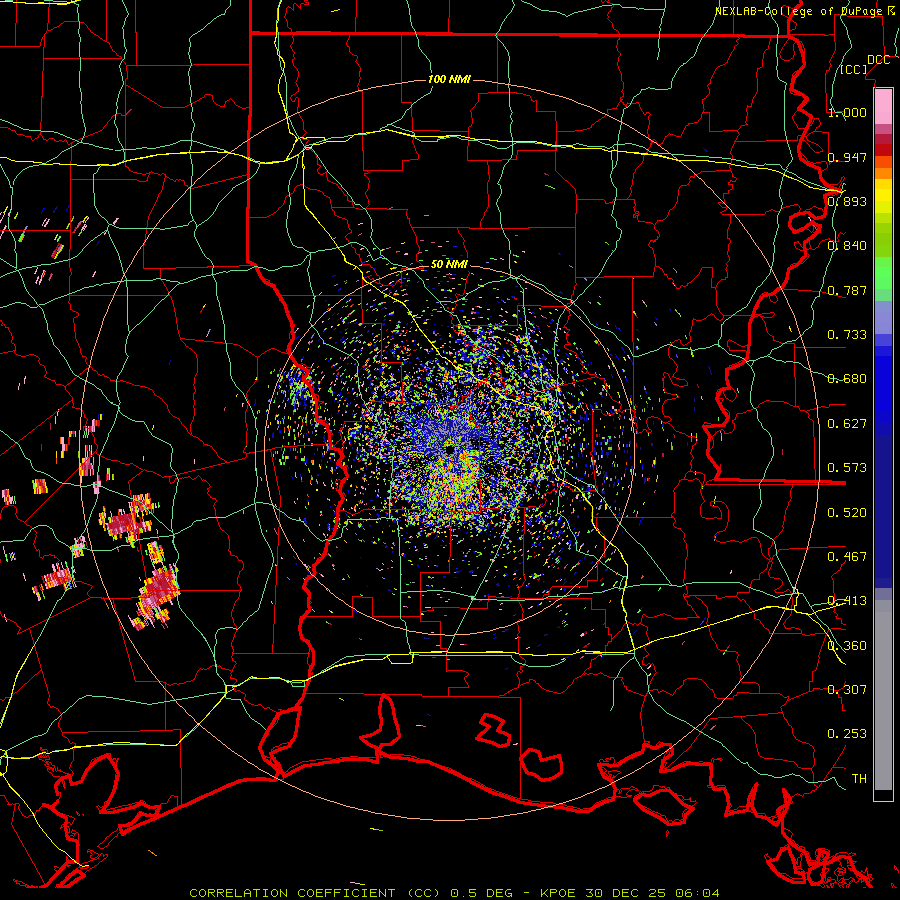Select the 0.947 color scale value
The height and width of the screenshot is (900, 900).
click(847, 157)
